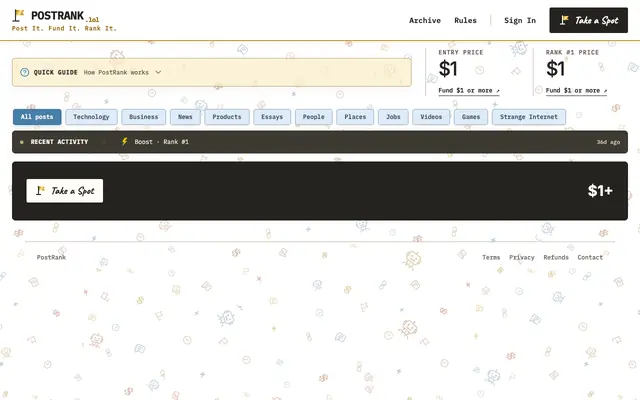
Task: Click the PostRank footer text
Action: coord(51,257)
